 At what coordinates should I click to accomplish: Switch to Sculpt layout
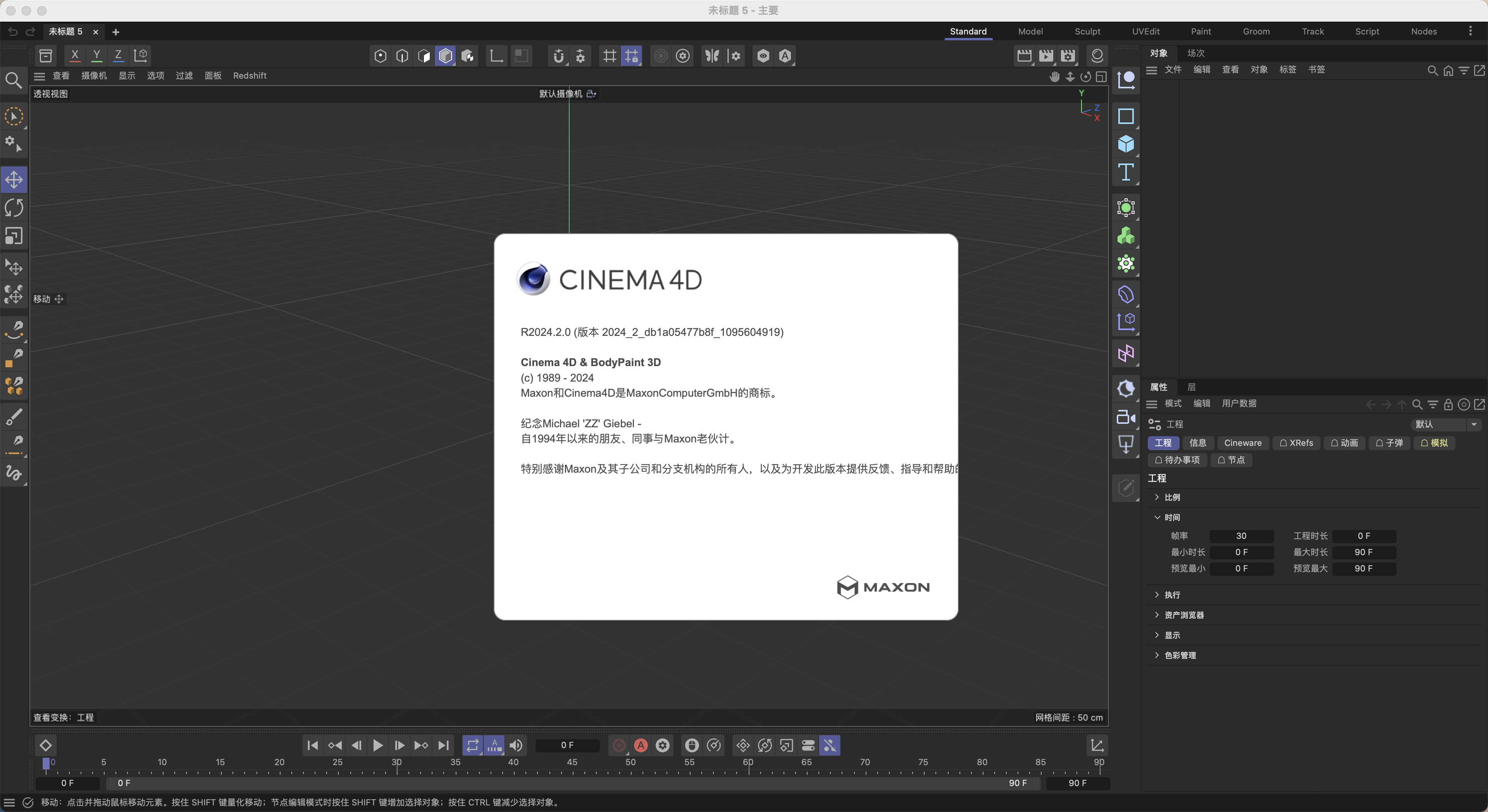1087,31
